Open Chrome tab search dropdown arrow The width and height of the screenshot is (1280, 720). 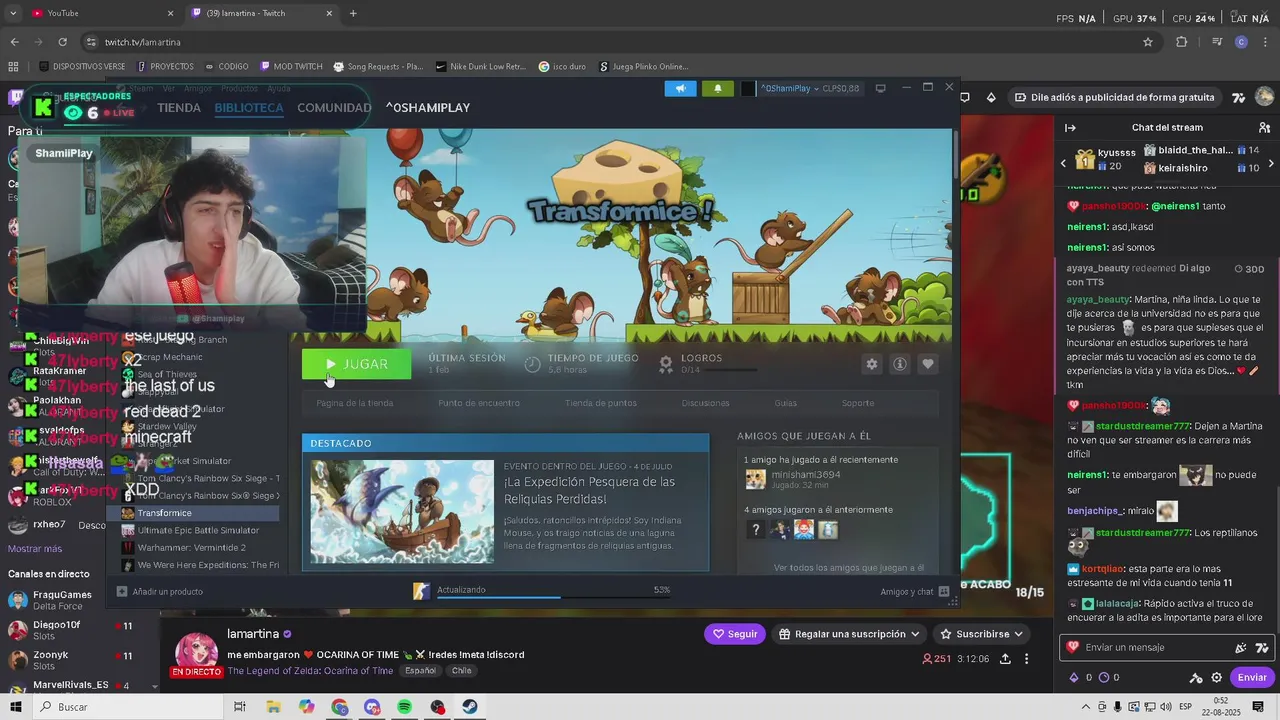point(12,13)
